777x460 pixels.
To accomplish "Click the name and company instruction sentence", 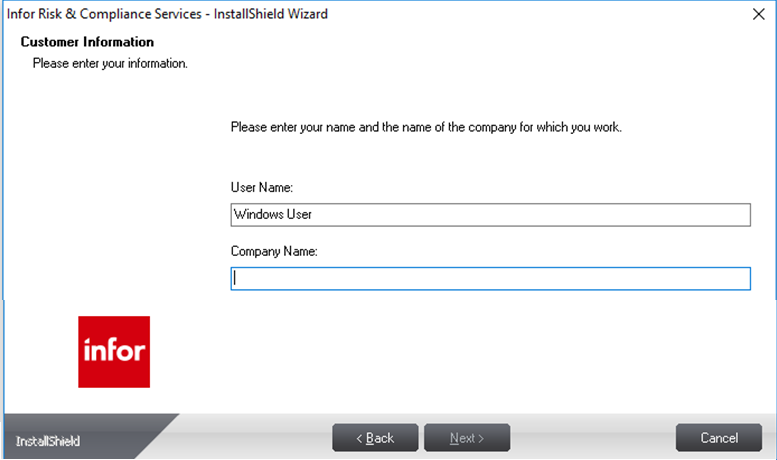I will (426, 127).
